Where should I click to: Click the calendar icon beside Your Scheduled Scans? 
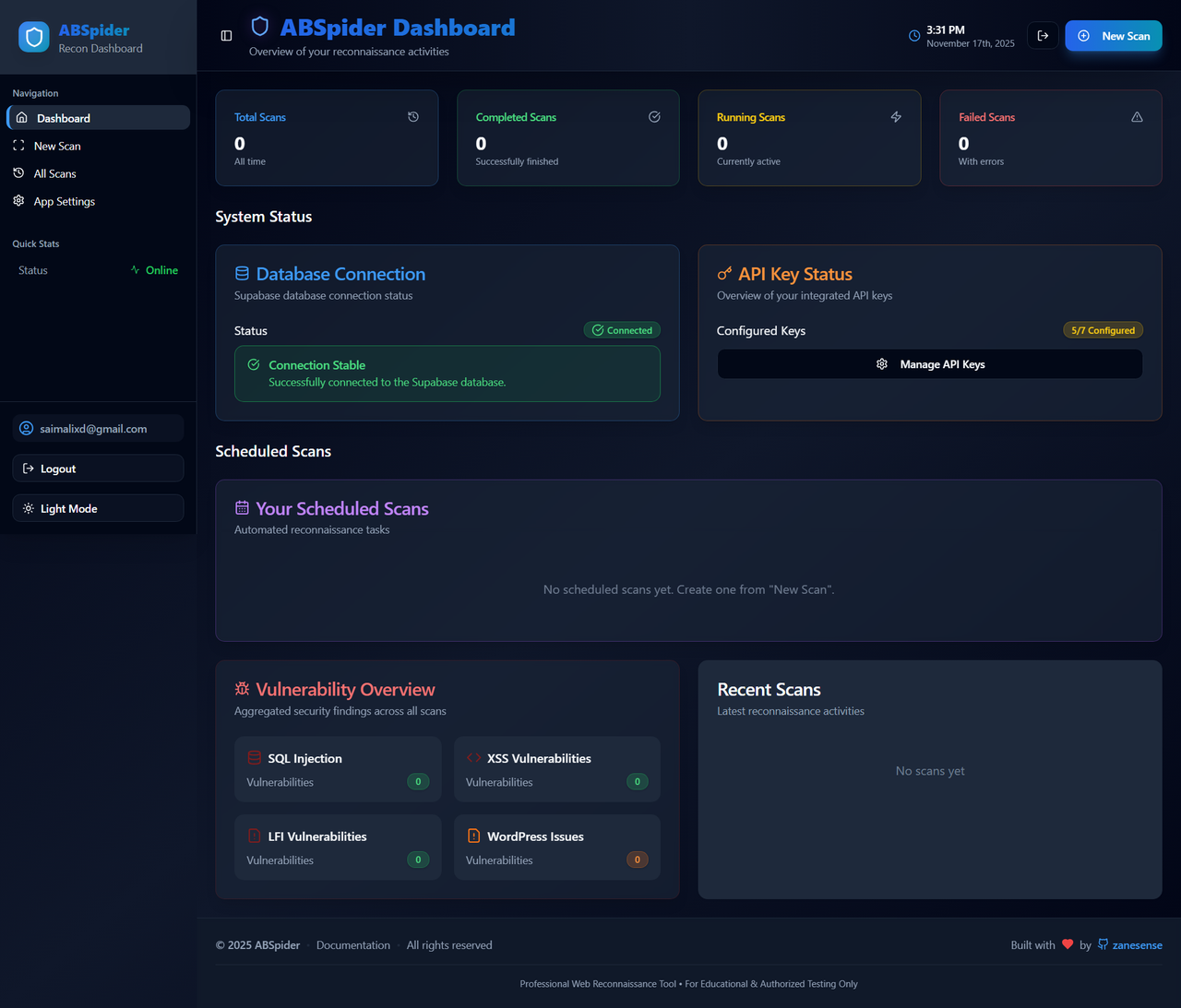(x=242, y=508)
